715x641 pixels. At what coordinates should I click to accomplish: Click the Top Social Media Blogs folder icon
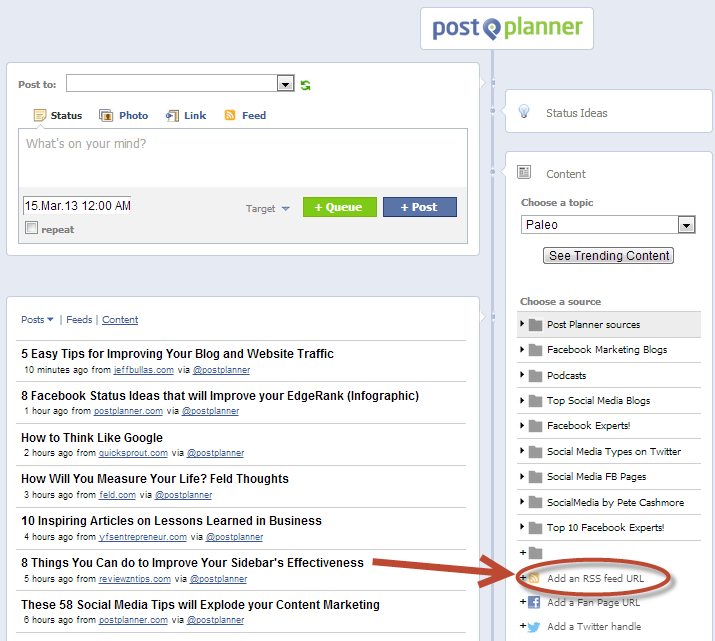pos(535,401)
